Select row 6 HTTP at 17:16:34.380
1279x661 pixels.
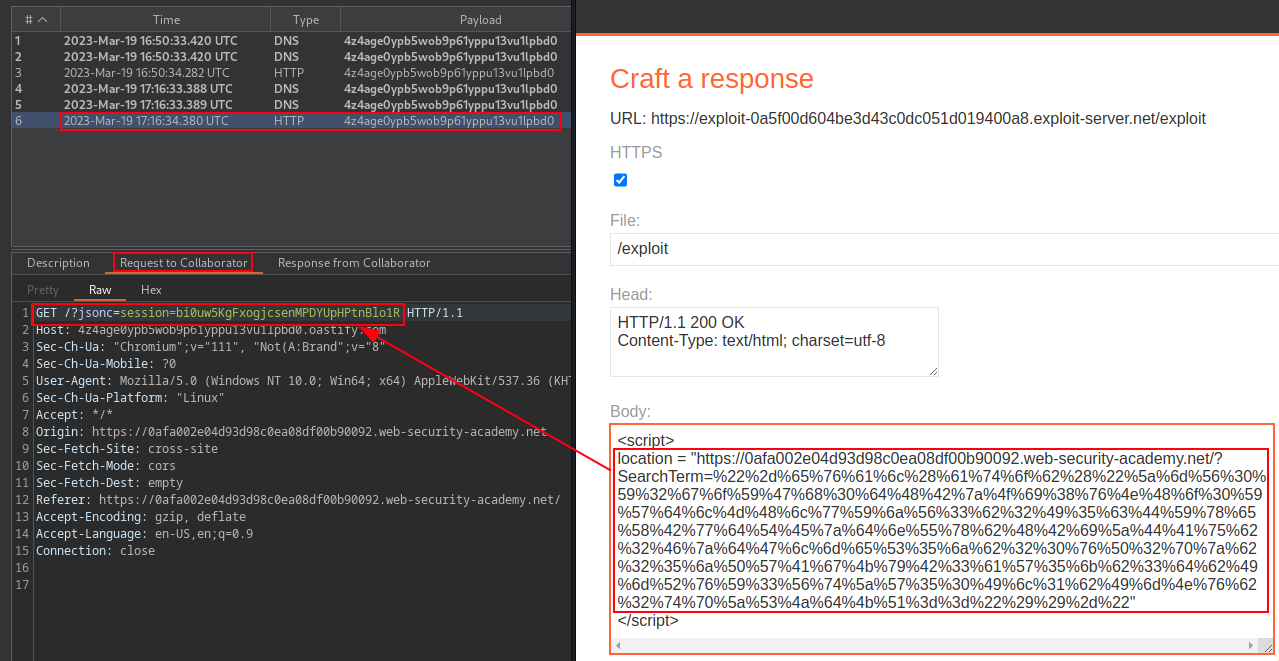291,121
